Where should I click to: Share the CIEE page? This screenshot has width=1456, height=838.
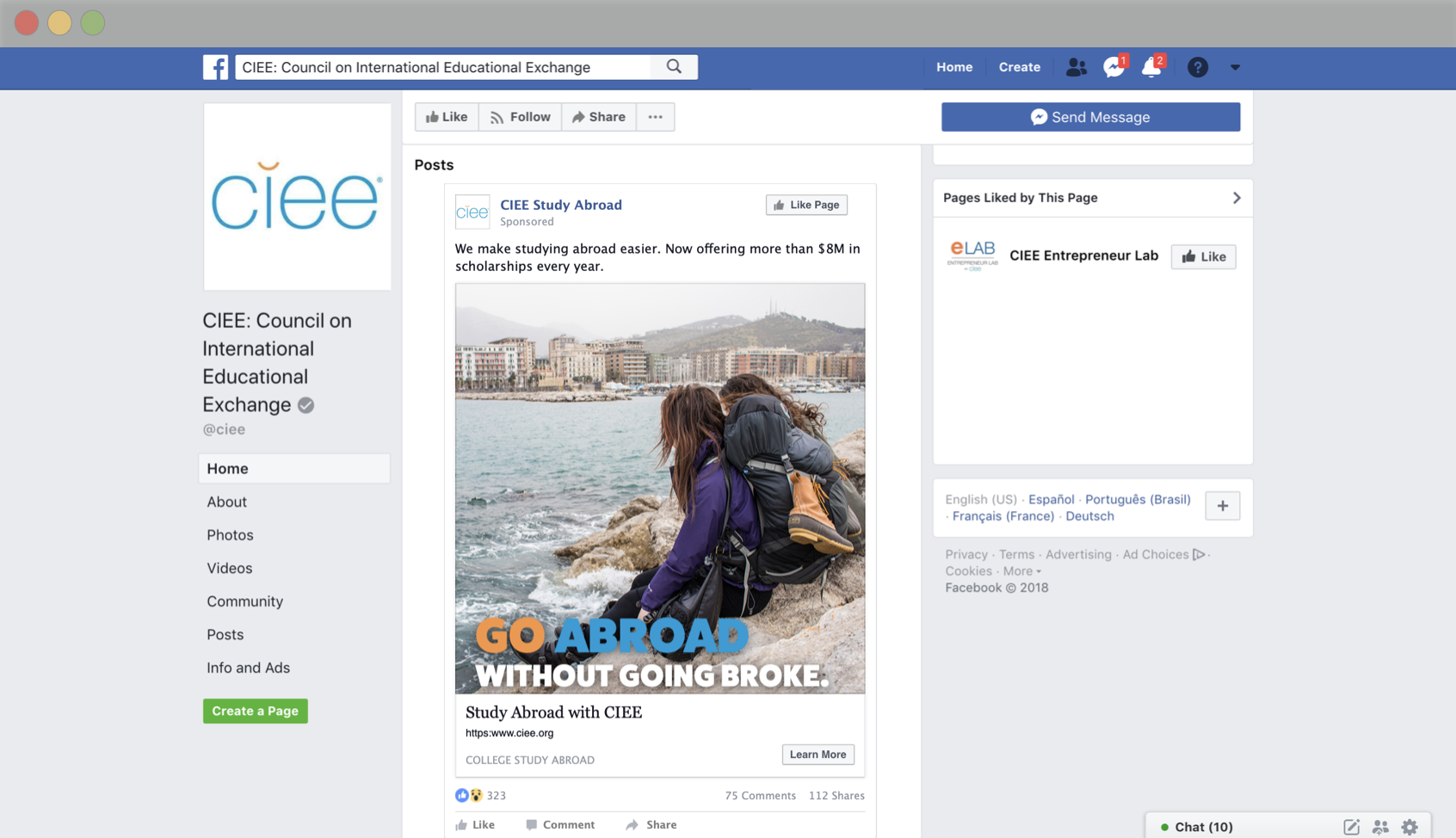pos(599,117)
